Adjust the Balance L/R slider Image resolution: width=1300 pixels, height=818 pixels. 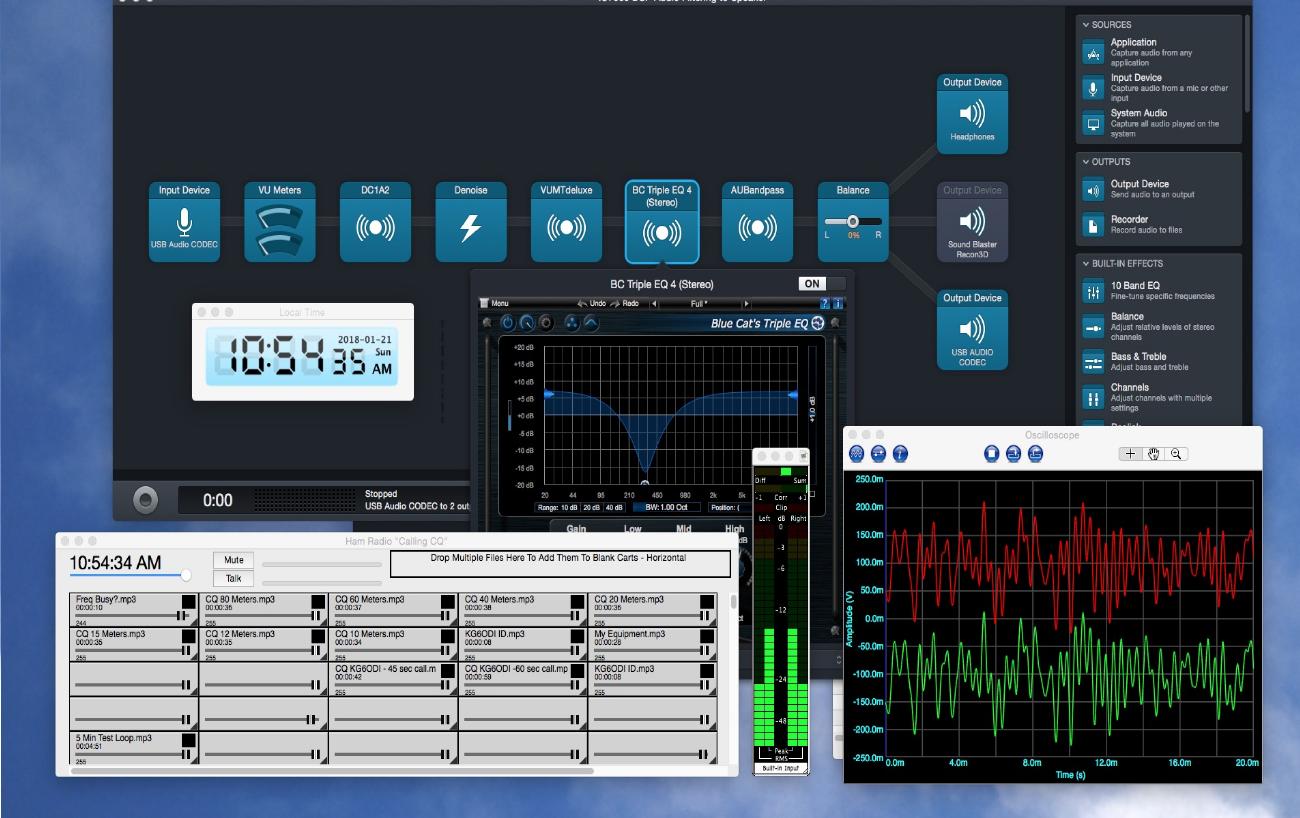pos(853,222)
